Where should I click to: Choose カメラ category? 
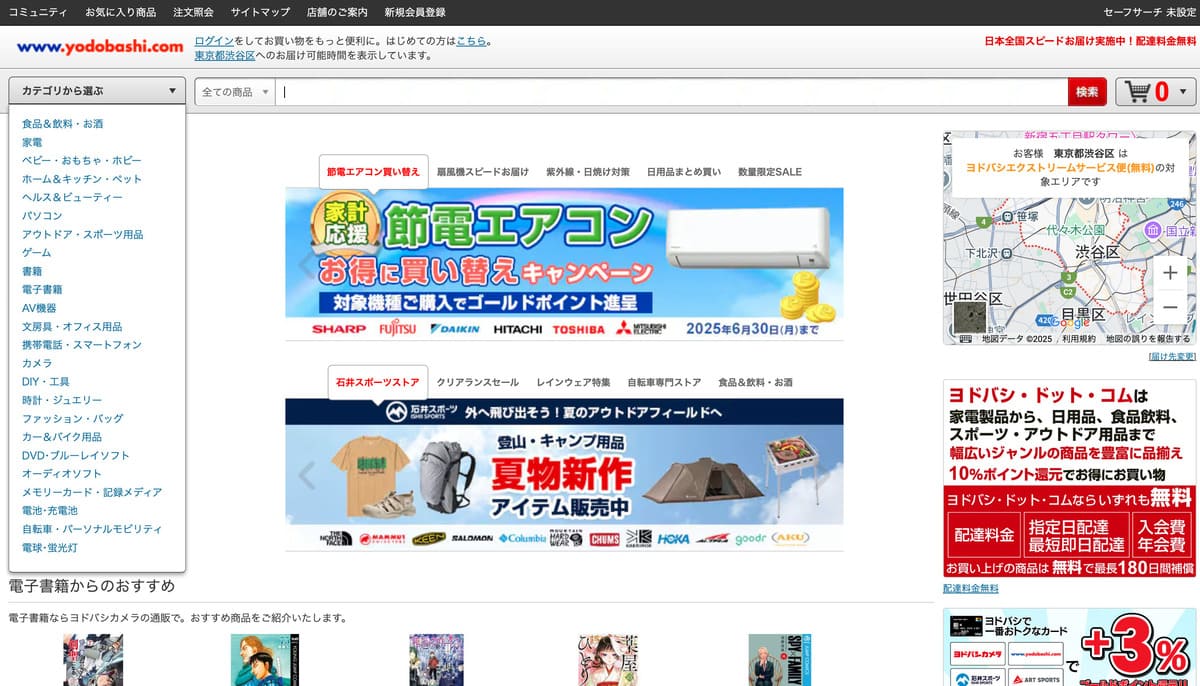click(x=37, y=363)
